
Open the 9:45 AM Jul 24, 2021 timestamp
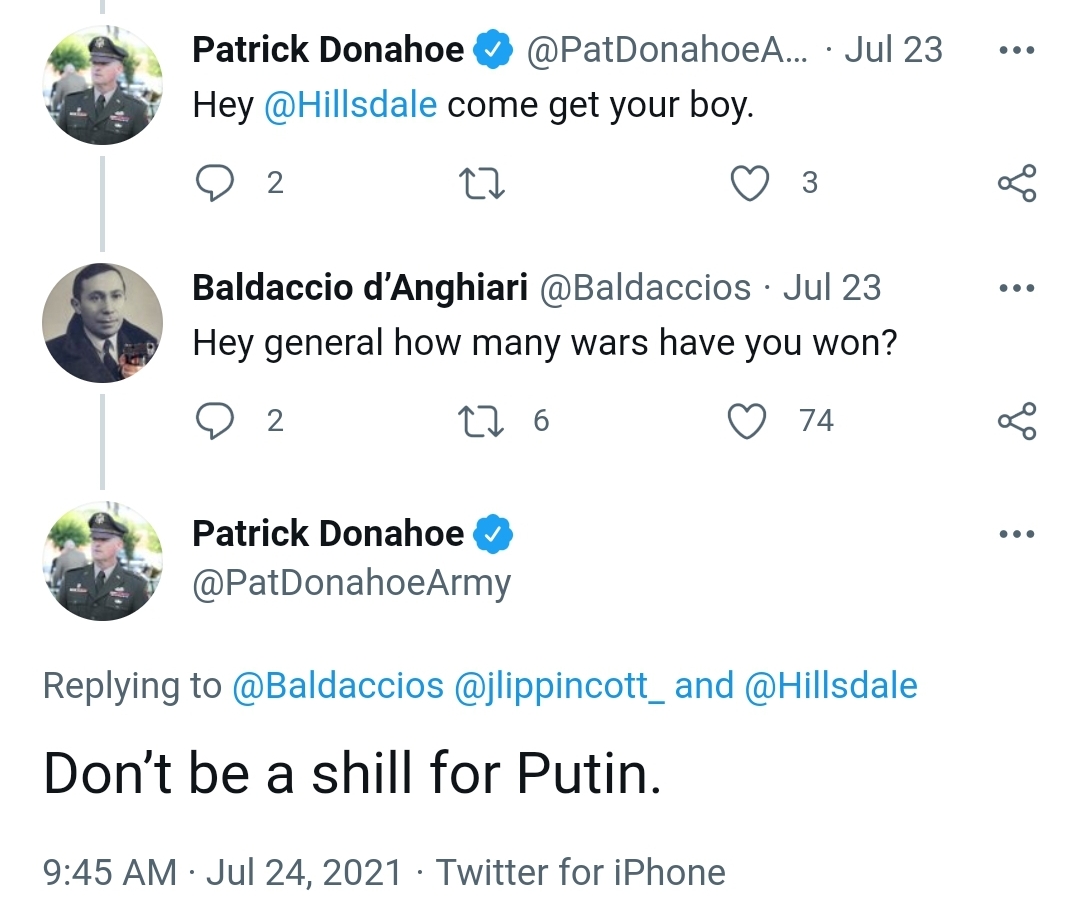click(x=222, y=873)
